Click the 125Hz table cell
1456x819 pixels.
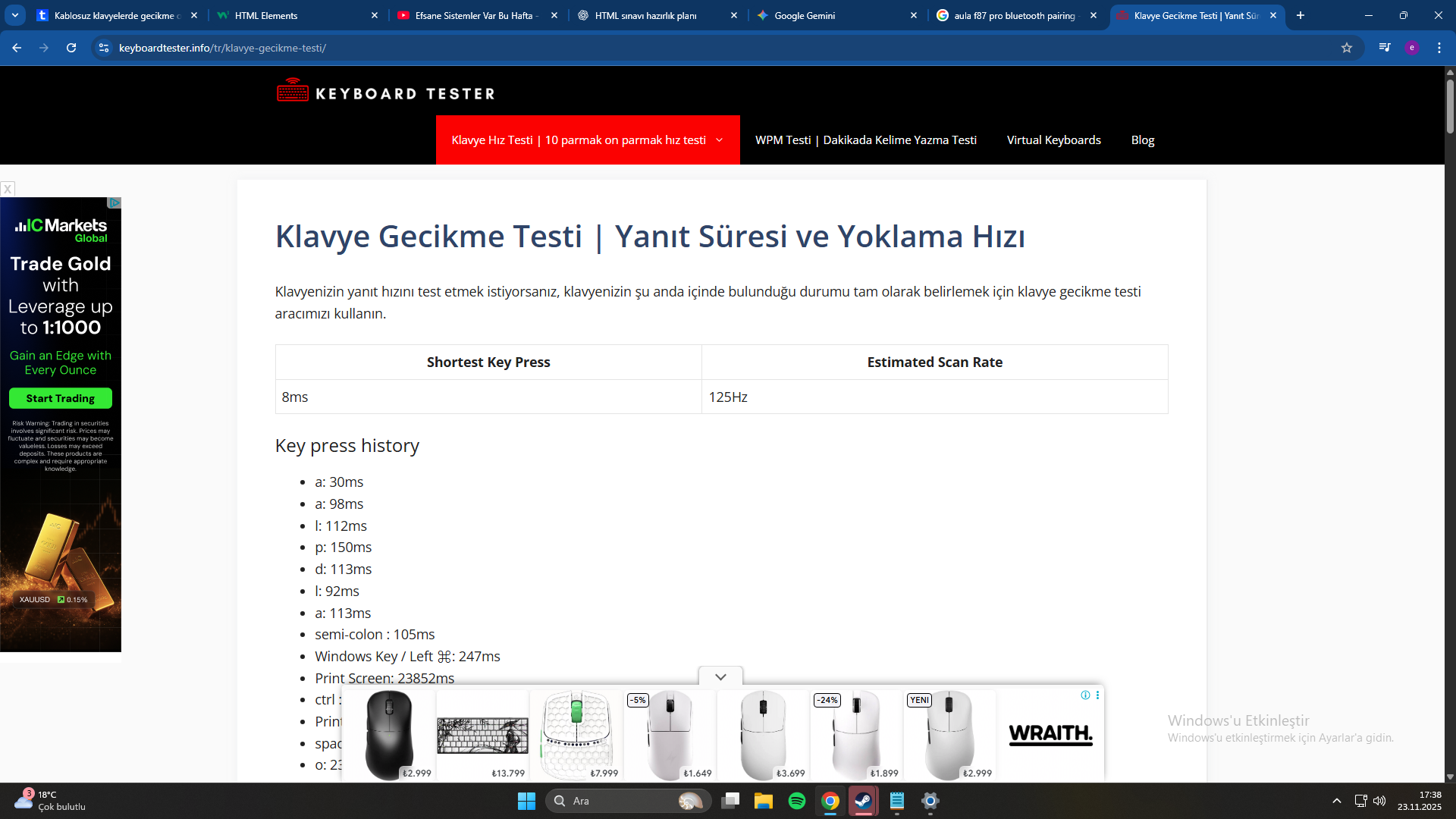tap(934, 397)
